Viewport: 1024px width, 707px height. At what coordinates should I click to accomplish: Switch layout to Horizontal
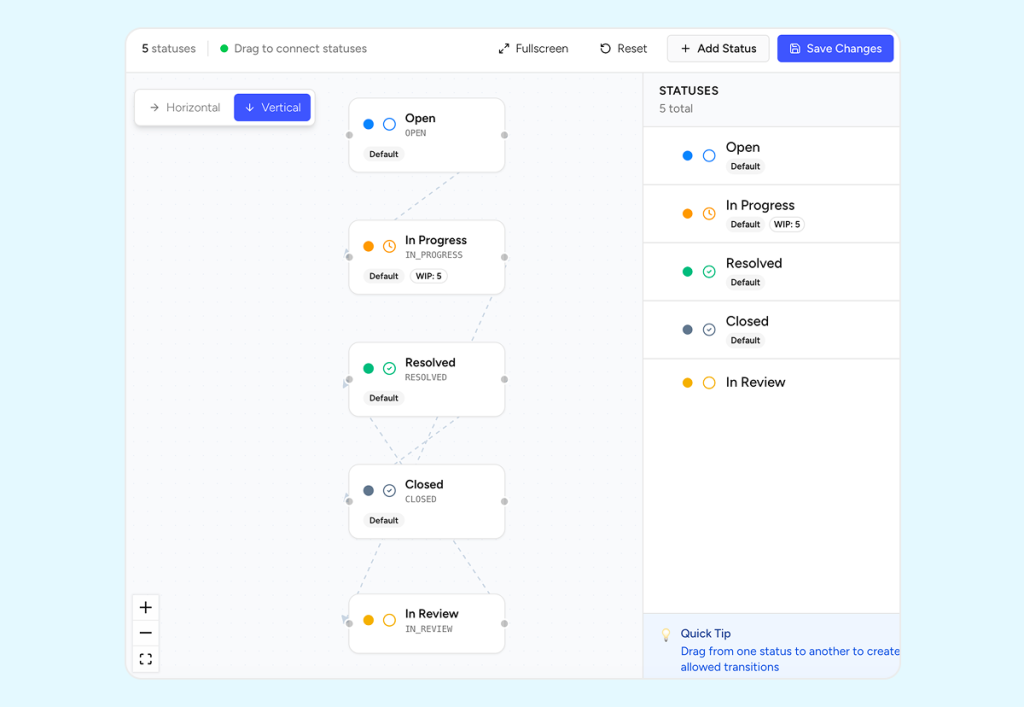[185, 108]
